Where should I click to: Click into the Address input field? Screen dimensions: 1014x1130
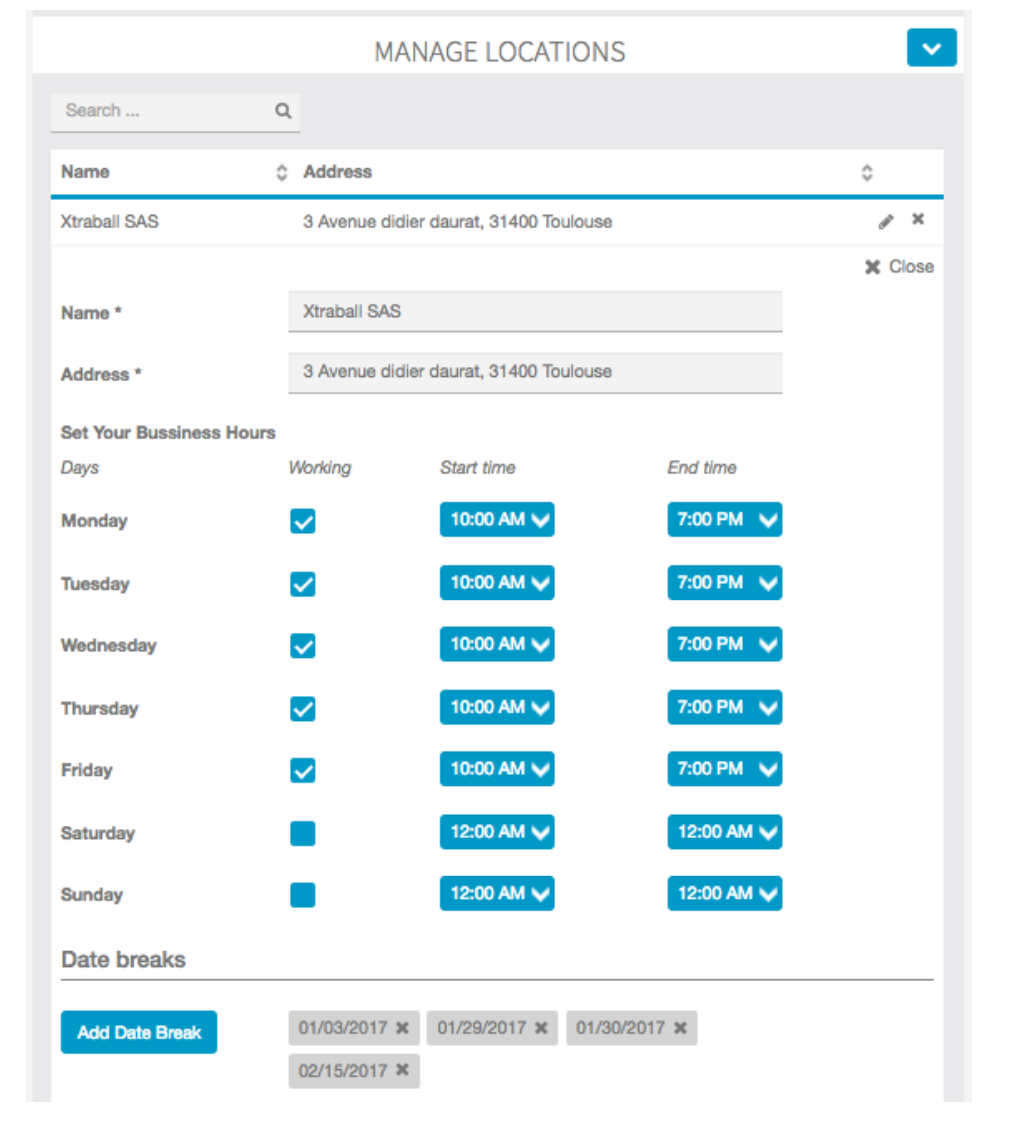point(535,372)
